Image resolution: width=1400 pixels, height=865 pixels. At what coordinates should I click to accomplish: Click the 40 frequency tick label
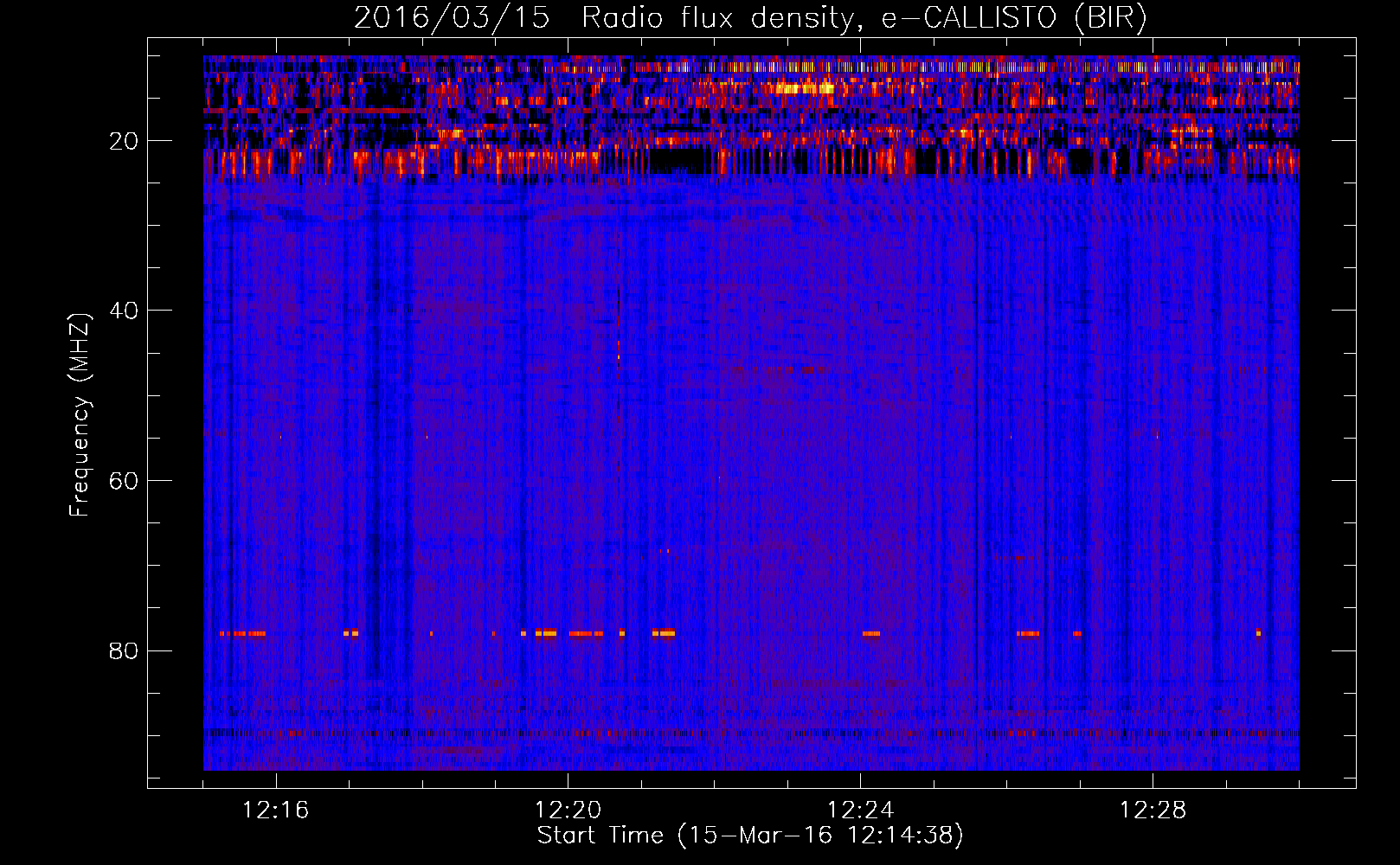124,311
